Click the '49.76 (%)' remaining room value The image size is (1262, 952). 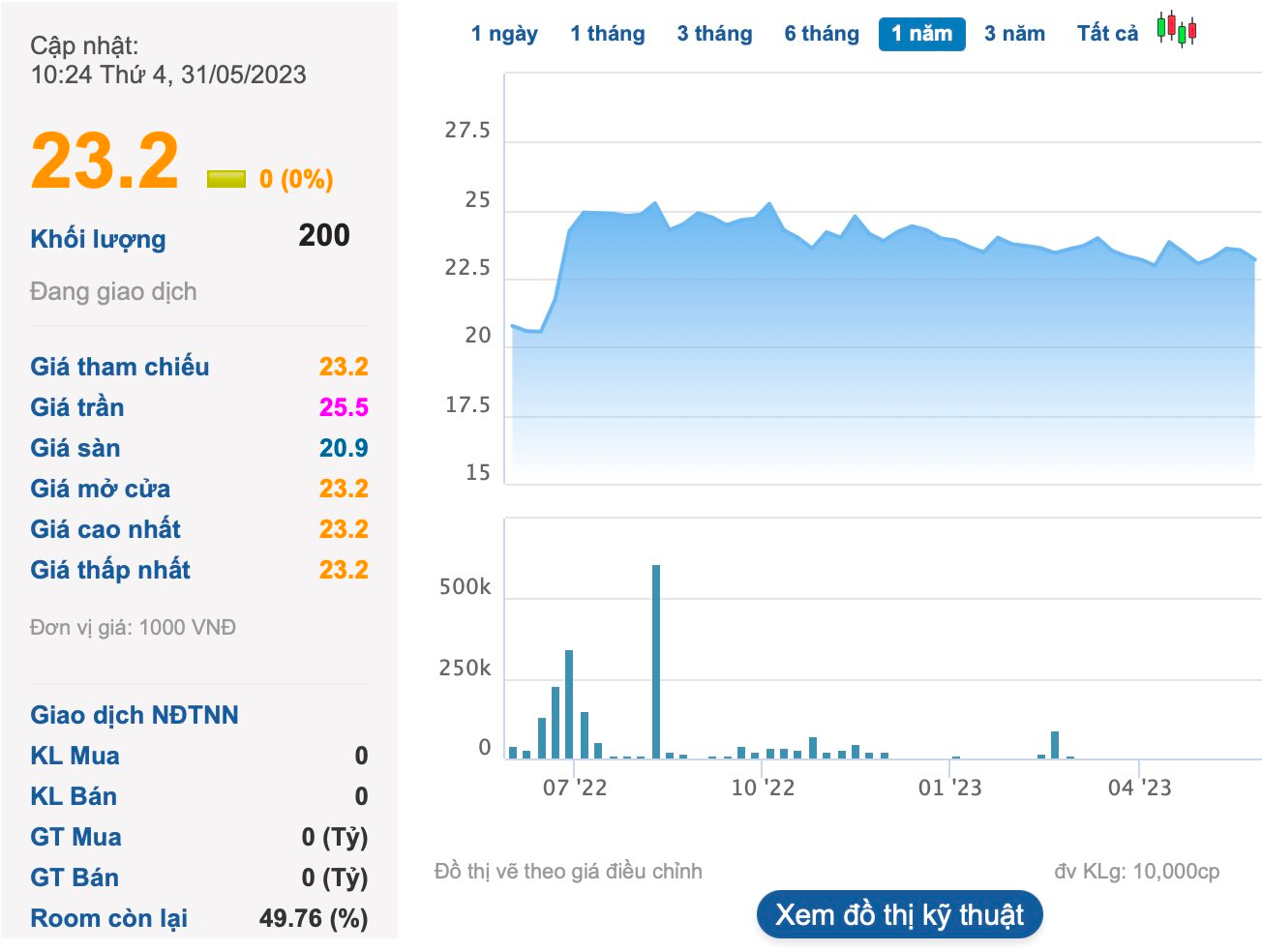tap(314, 918)
